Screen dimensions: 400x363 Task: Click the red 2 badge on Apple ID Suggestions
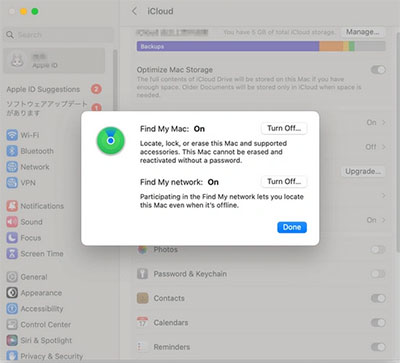(96, 89)
